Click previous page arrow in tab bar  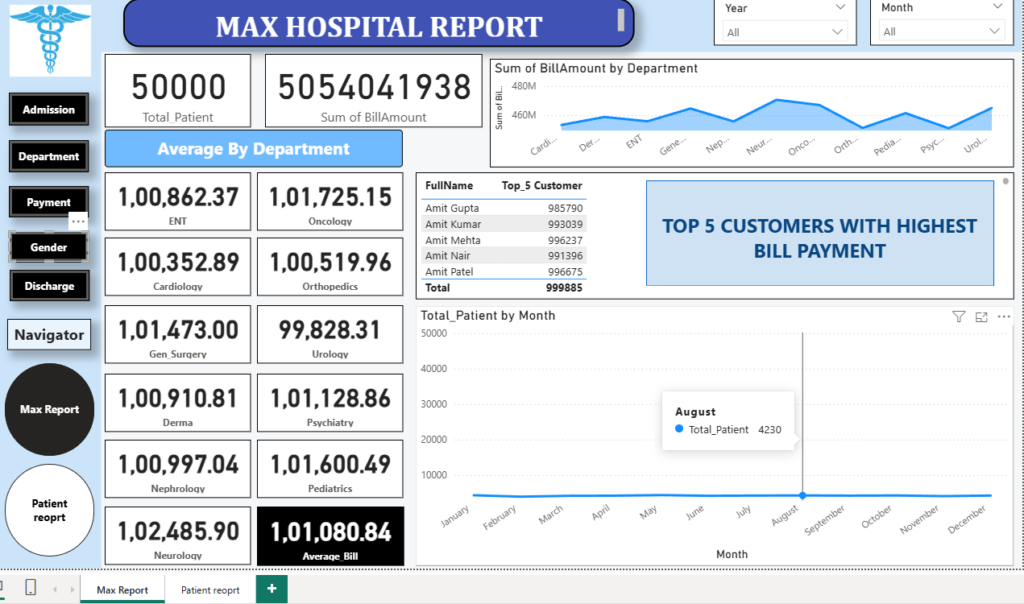(x=55, y=590)
